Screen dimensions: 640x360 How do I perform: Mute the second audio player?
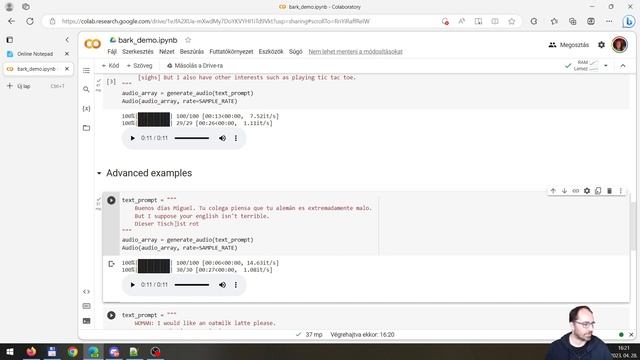pos(222,285)
